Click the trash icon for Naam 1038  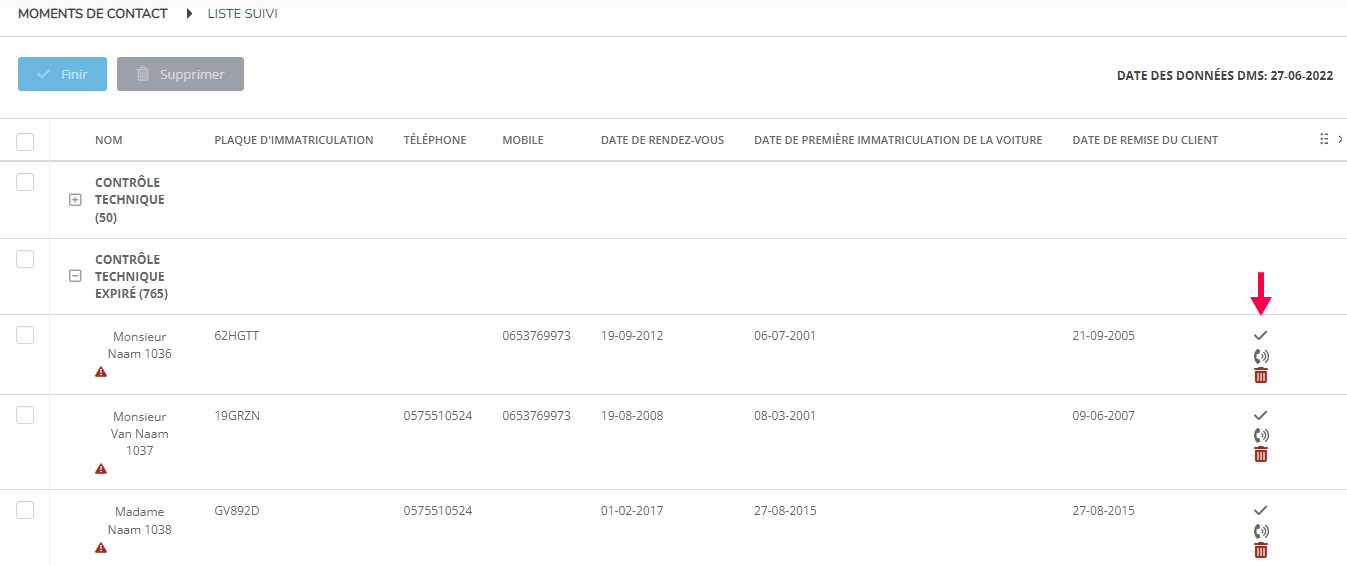pyautogui.click(x=1260, y=550)
